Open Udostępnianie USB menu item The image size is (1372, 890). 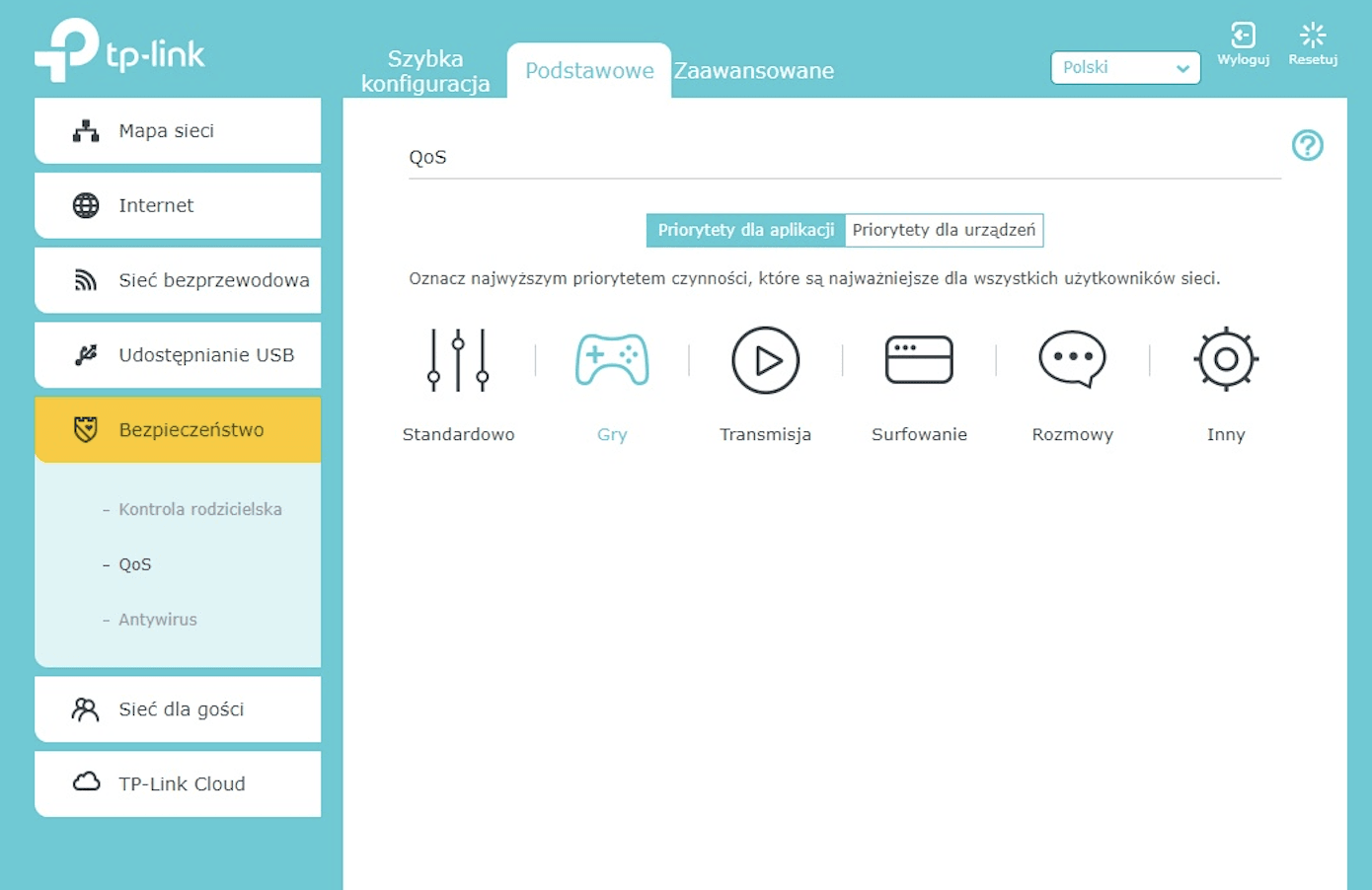[178, 355]
